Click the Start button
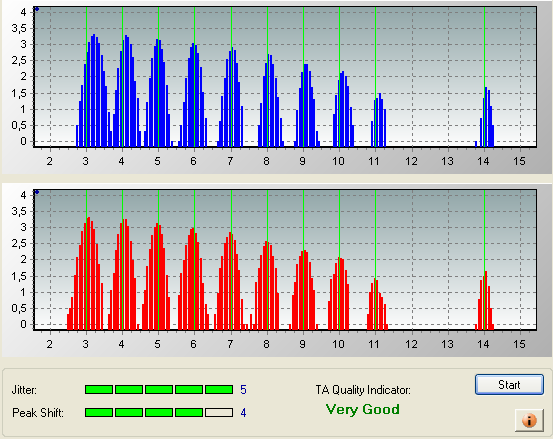Viewport: 553px width, 439px height. click(x=509, y=385)
